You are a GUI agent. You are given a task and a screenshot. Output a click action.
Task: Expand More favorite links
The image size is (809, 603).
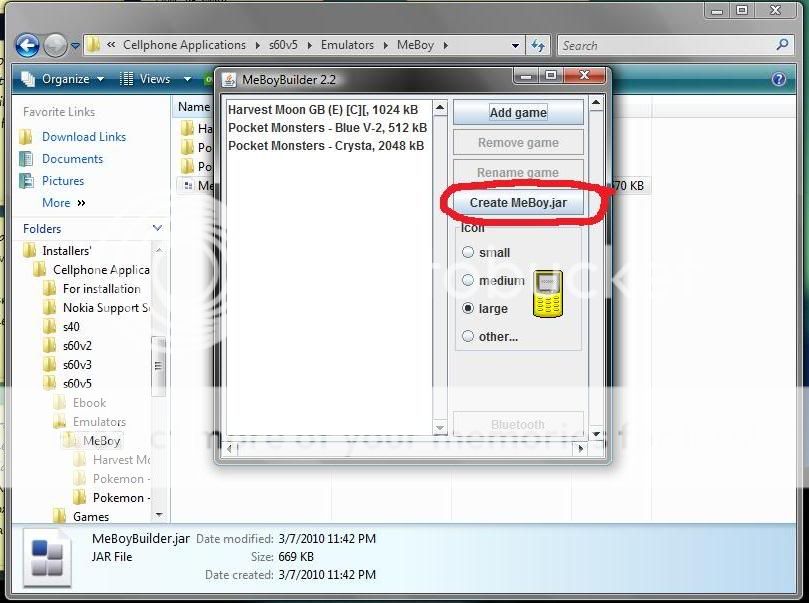click(63, 203)
